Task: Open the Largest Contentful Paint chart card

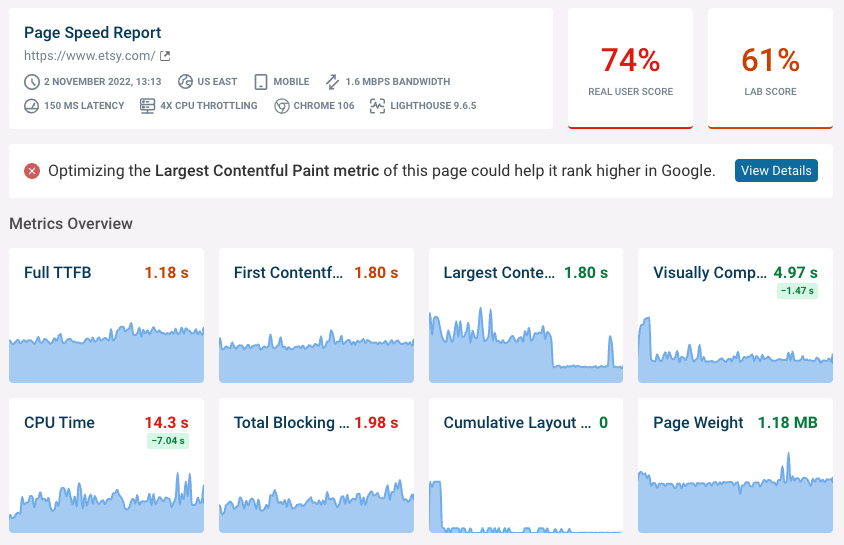Action: click(x=526, y=315)
